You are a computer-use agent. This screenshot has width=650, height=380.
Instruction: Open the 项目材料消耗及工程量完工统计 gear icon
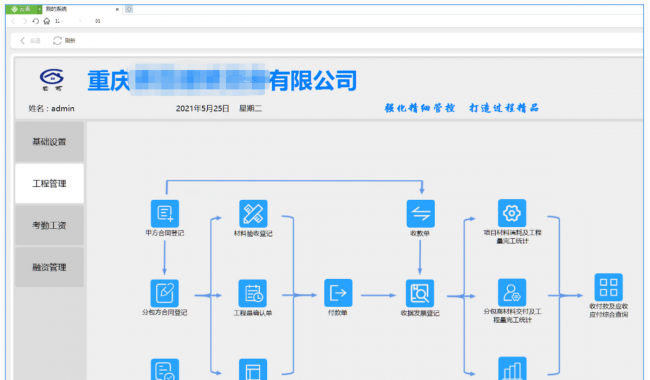512,213
